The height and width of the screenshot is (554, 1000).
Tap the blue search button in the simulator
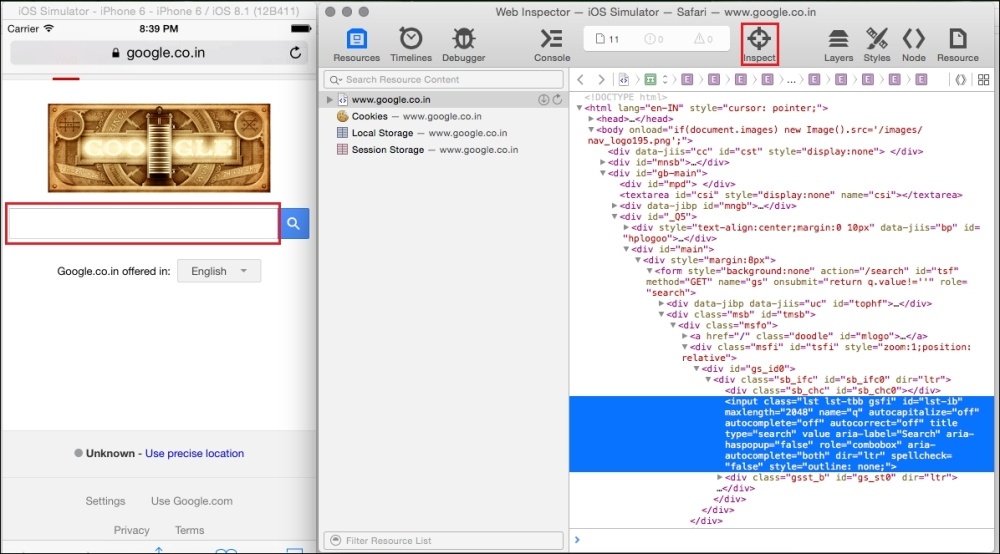(x=295, y=223)
